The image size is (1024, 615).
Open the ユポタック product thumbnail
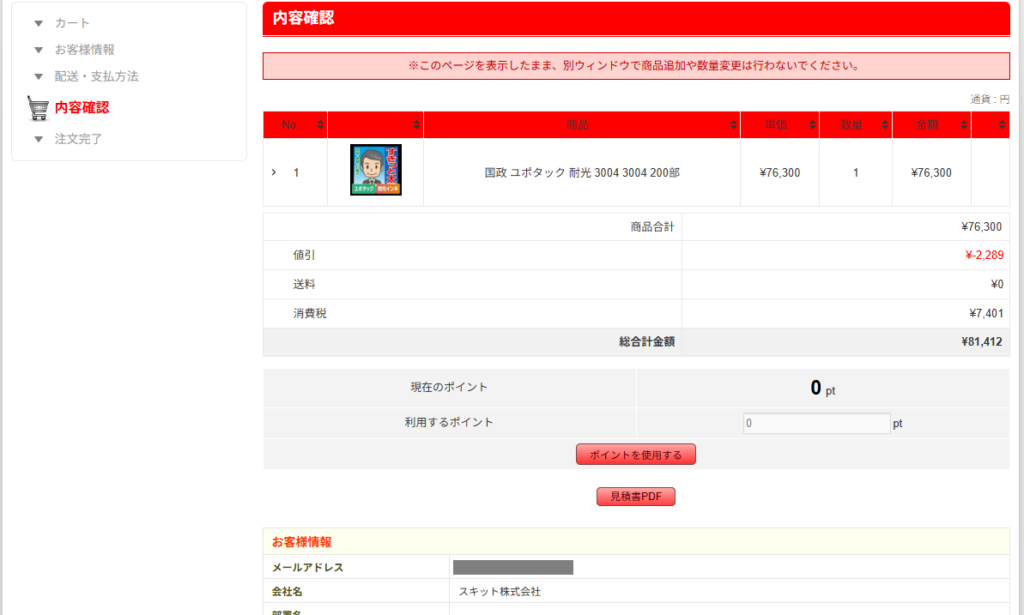tap(376, 170)
